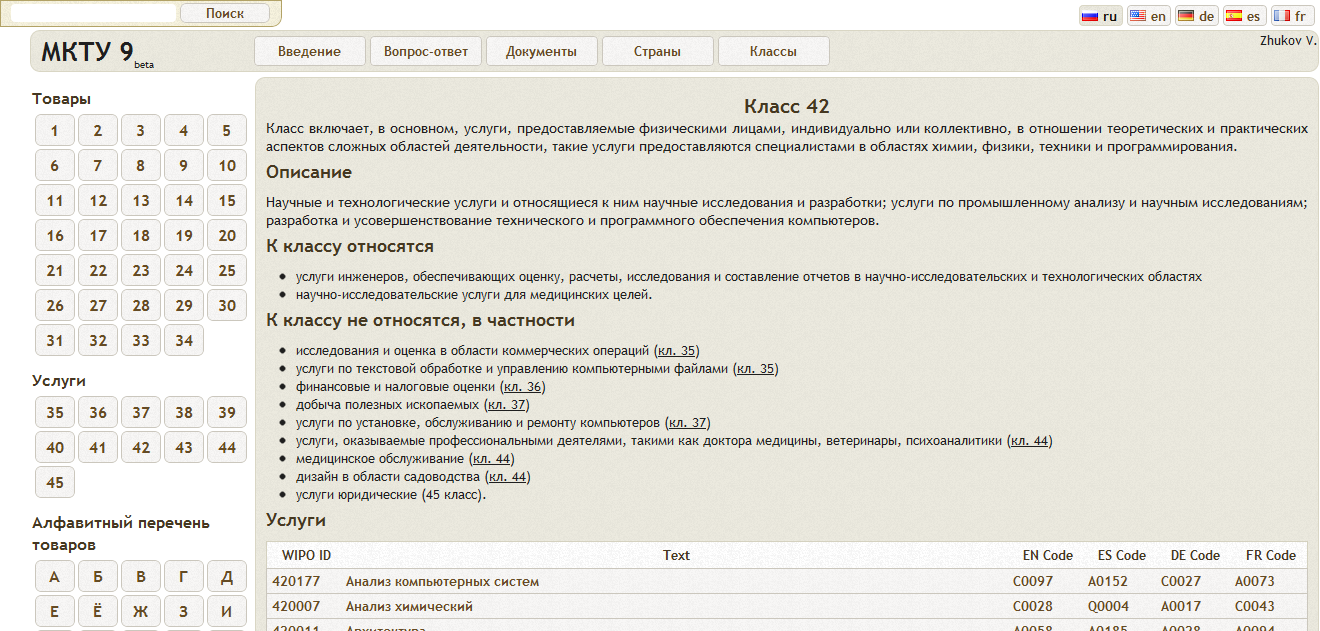
Task: Select goods class 30 button
Action: coord(227,305)
